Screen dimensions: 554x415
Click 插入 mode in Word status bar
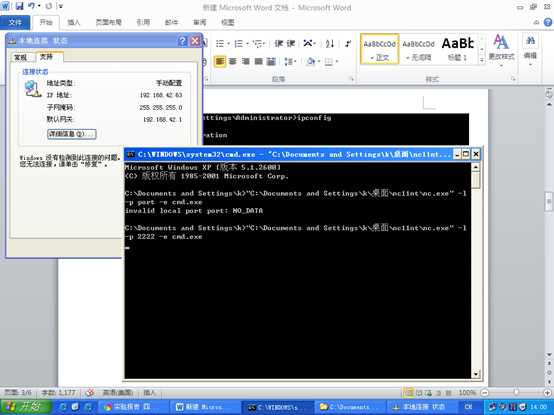click(x=150, y=392)
